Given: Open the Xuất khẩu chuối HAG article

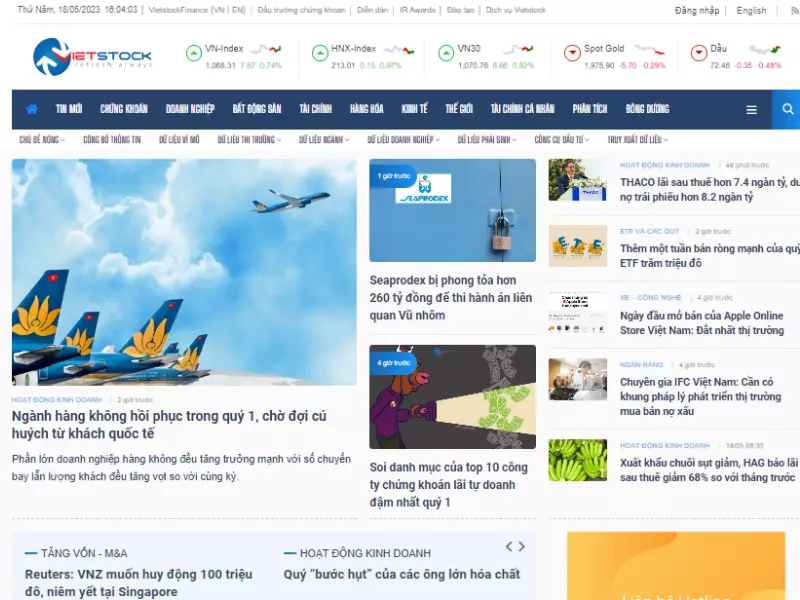Looking at the screenshot, I should [x=709, y=470].
